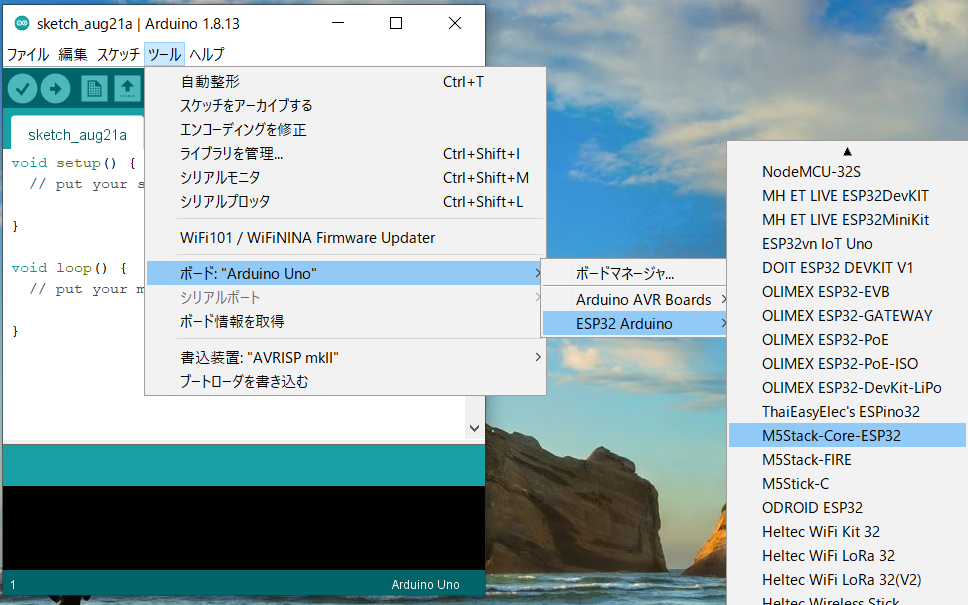968x605 pixels.
Task: Open the 編集 menu
Action: (73, 54)
